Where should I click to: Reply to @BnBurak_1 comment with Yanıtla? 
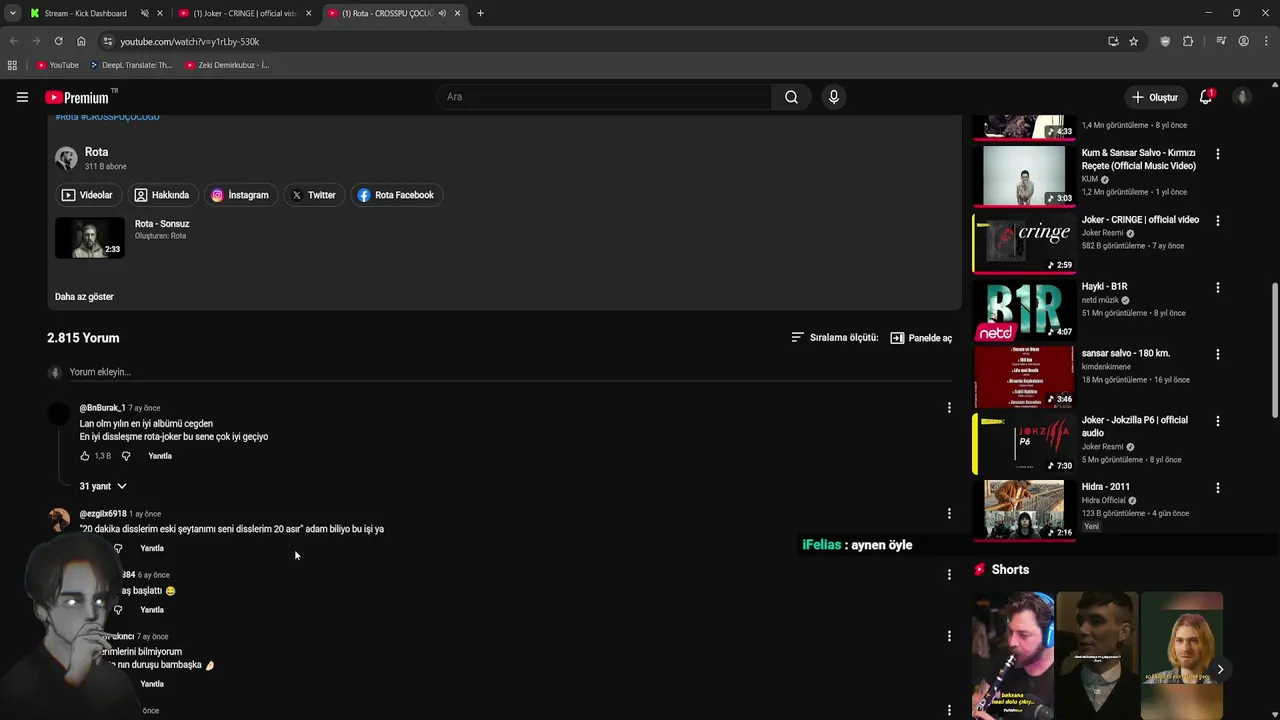[x=160, y=456]
